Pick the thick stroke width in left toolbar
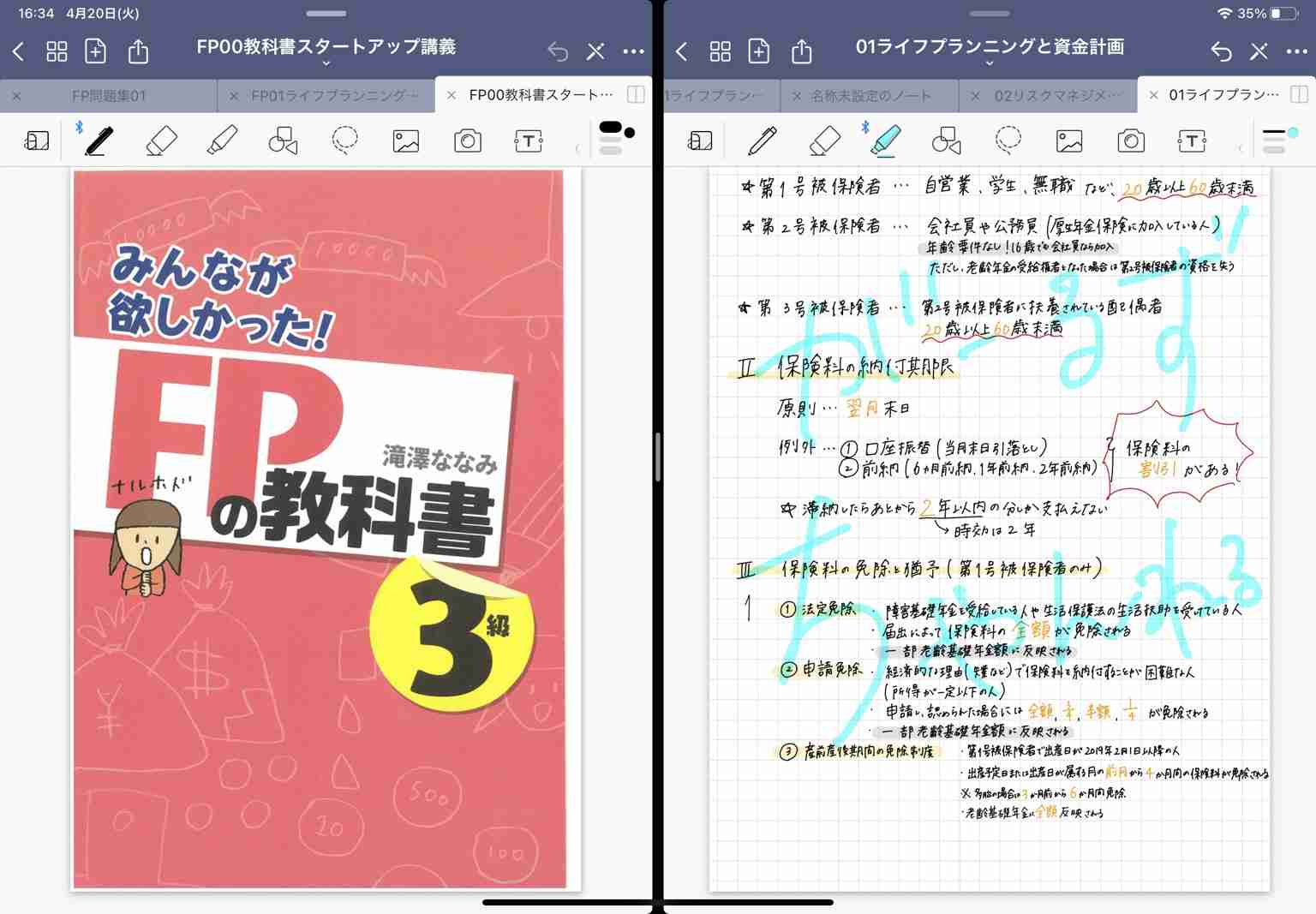Viewport: 1316px width, 914px height. pos(610,128)
